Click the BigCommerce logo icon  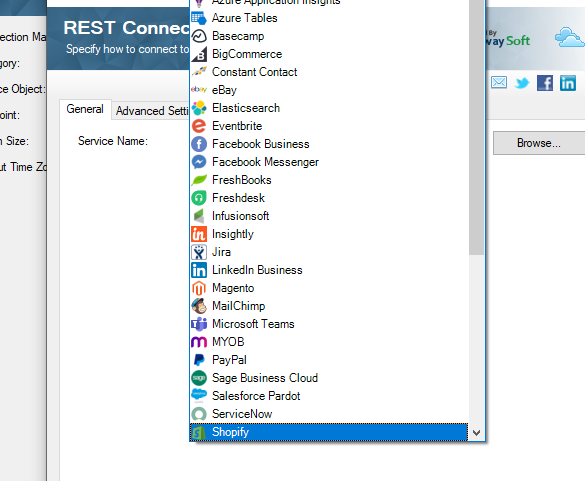pos(198,54)
